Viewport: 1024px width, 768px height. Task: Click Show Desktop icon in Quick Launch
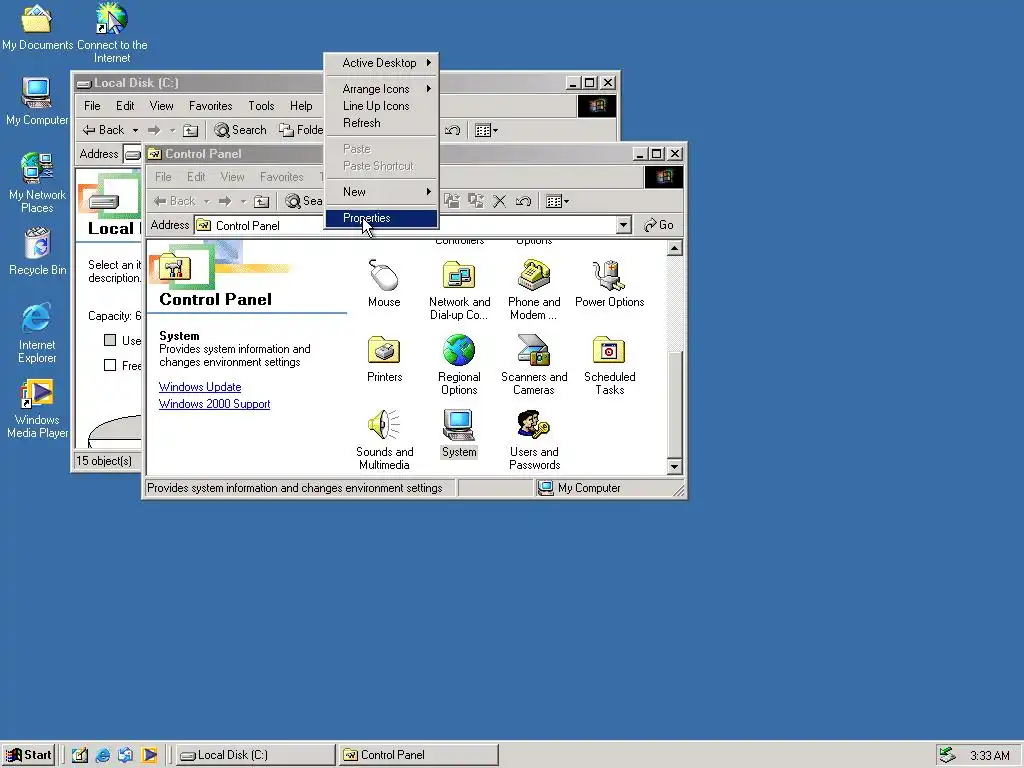pos(80,755)
